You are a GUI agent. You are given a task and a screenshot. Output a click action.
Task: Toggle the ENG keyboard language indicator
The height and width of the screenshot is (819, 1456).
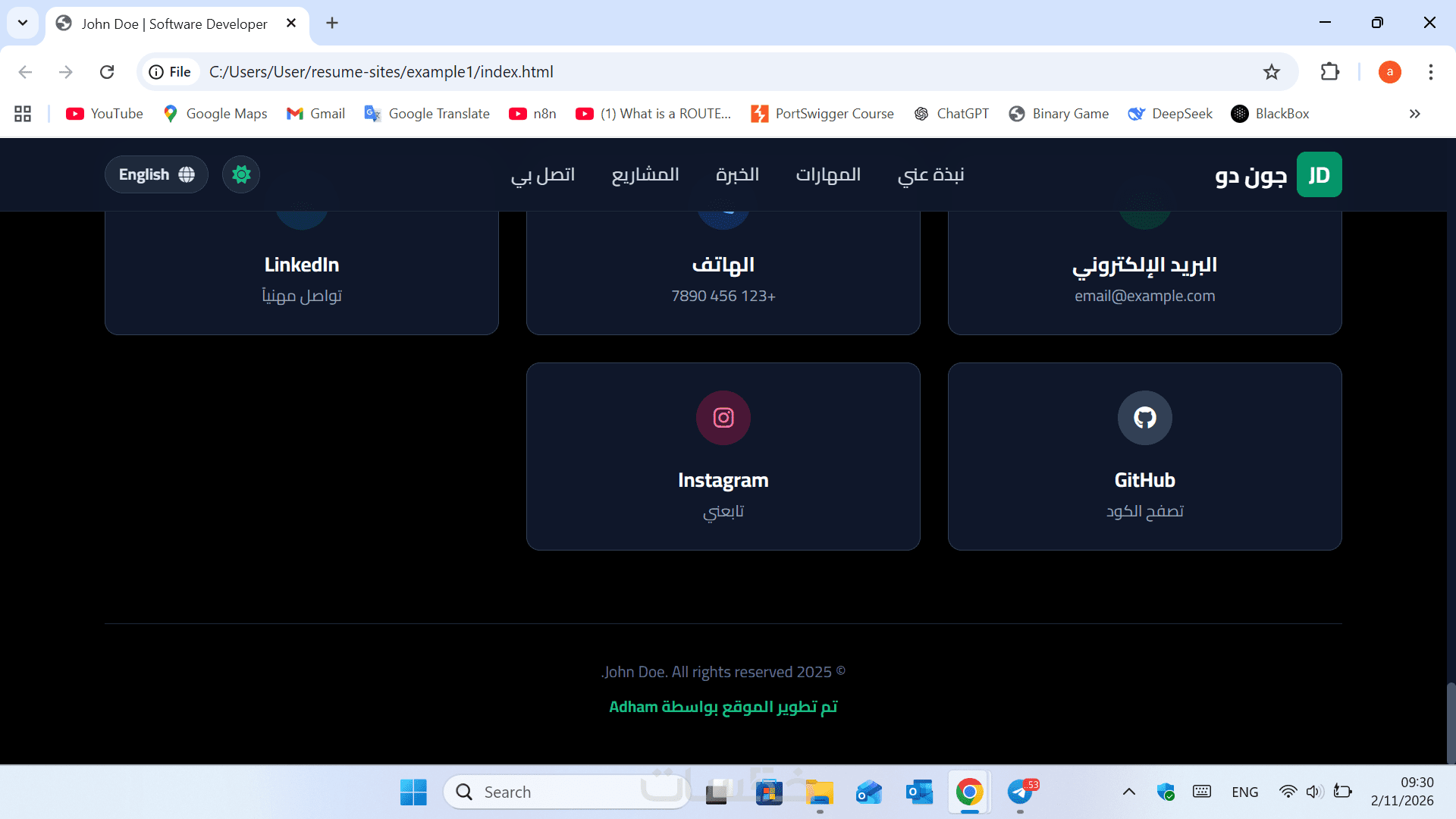pyautogui.click(x=1244, y=792)
